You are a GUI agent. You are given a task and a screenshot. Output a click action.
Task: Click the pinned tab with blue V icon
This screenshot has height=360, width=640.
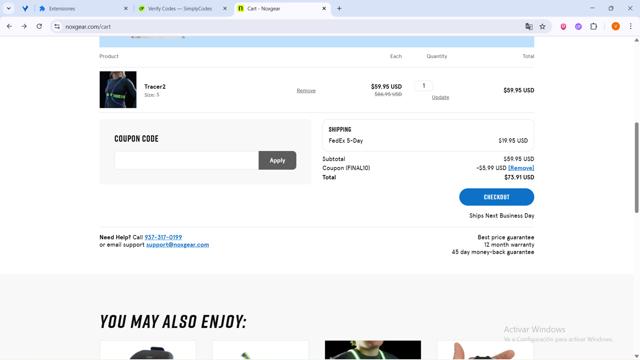click(25, 9)
